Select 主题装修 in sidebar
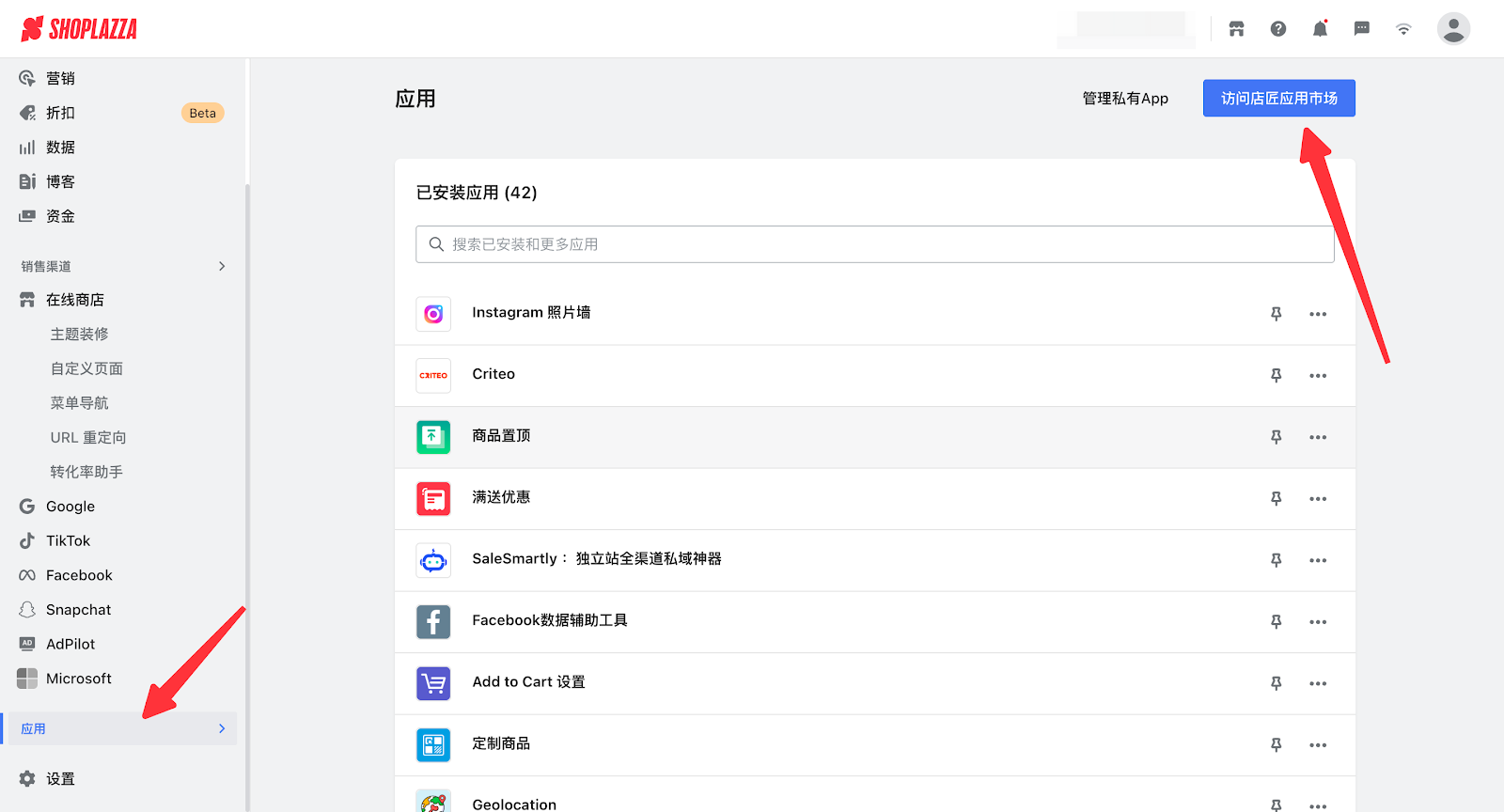1504x812 pixels. coord(80,335)
